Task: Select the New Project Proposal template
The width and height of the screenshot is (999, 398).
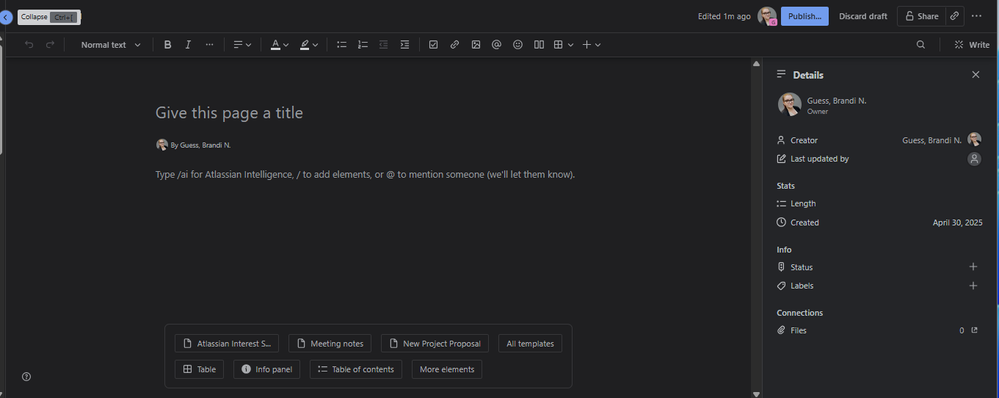Action: click(x=435, y=343)
